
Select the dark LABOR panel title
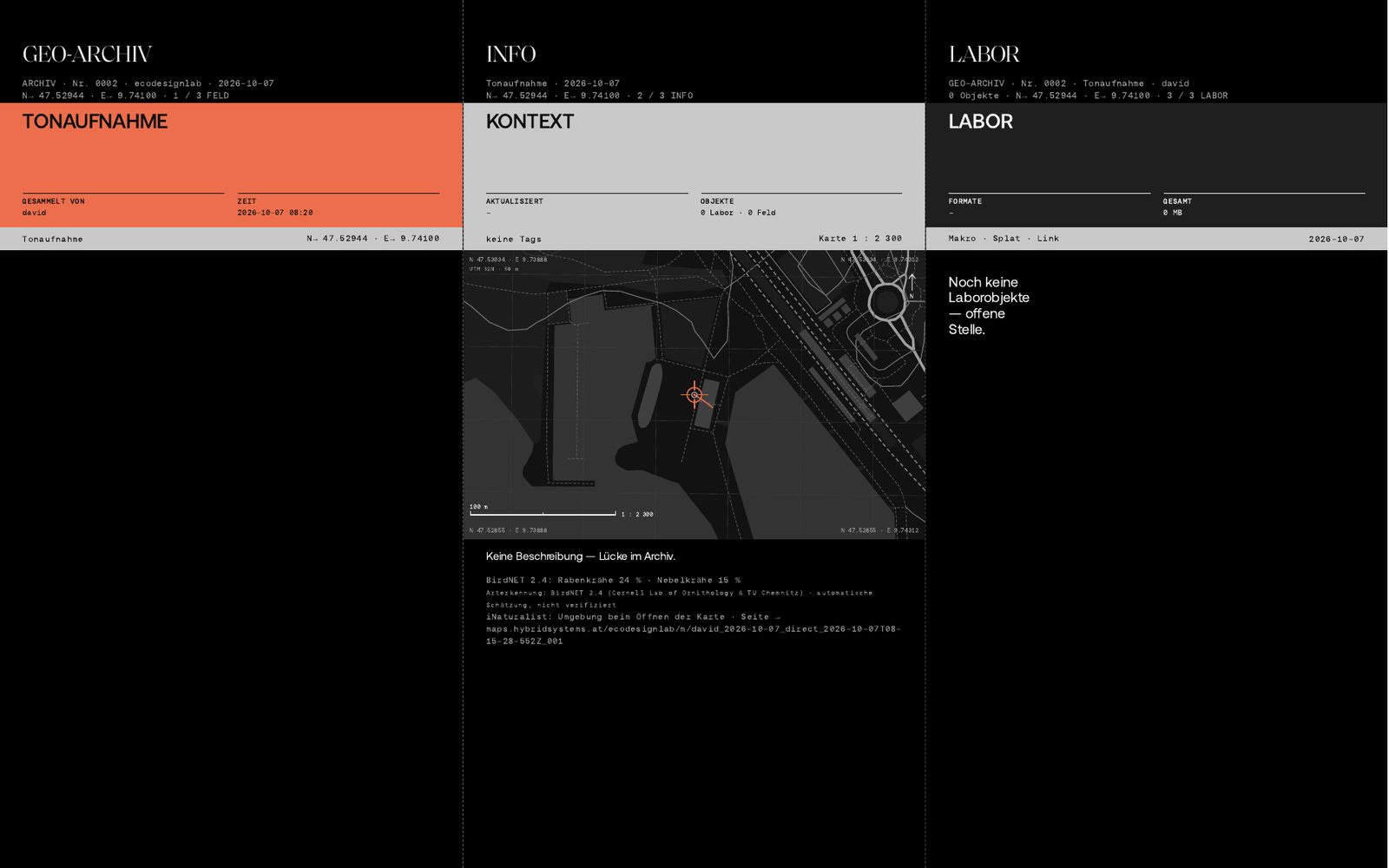(x=980, y=122)
